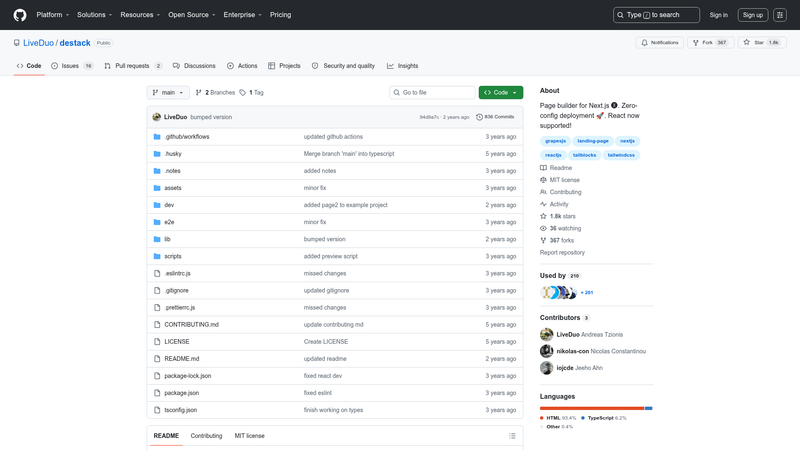Image resolution: width=800 pixels, height=450 pixels.
Task: Open the dev folder
Action: pos(169,205)
